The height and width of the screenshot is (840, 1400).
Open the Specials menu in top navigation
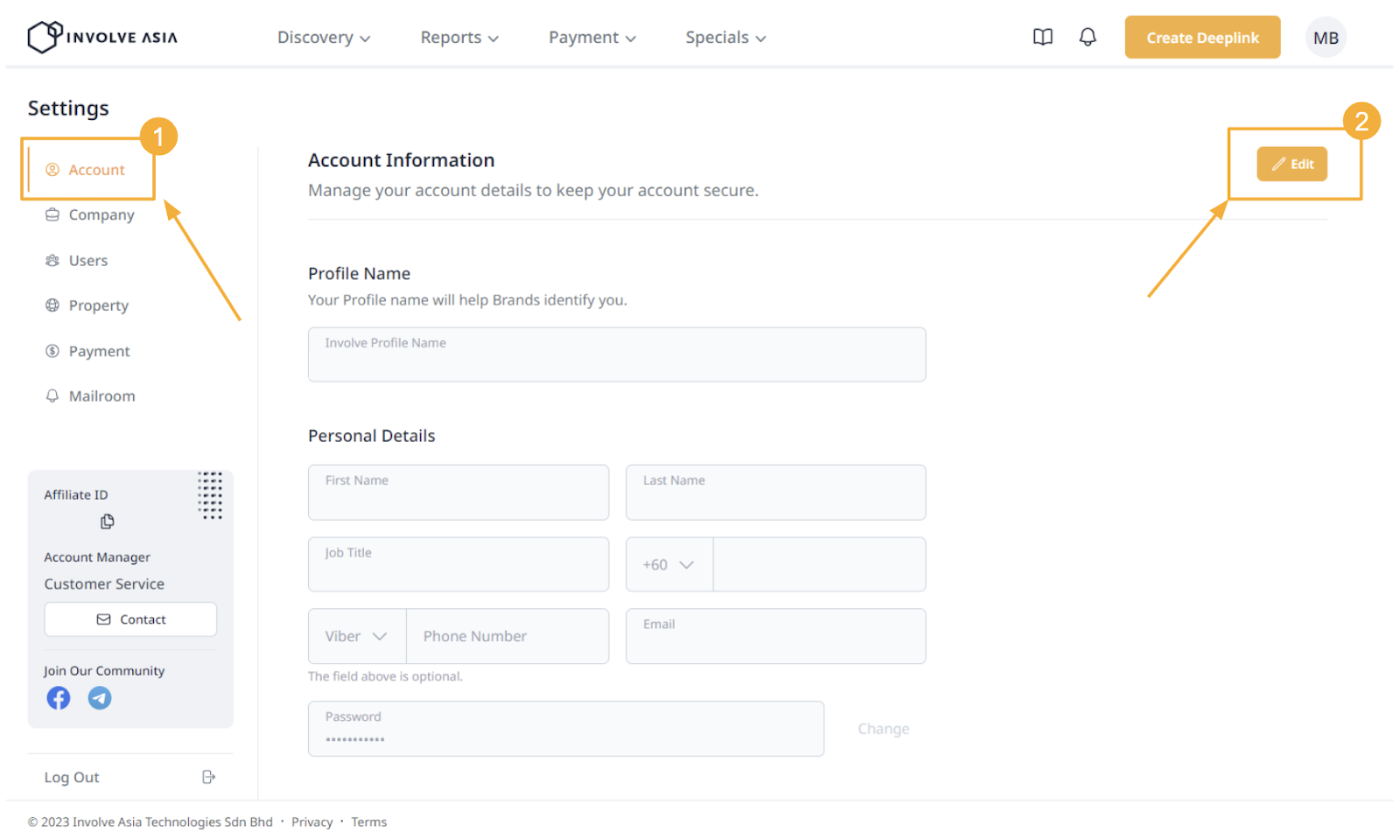724,38
